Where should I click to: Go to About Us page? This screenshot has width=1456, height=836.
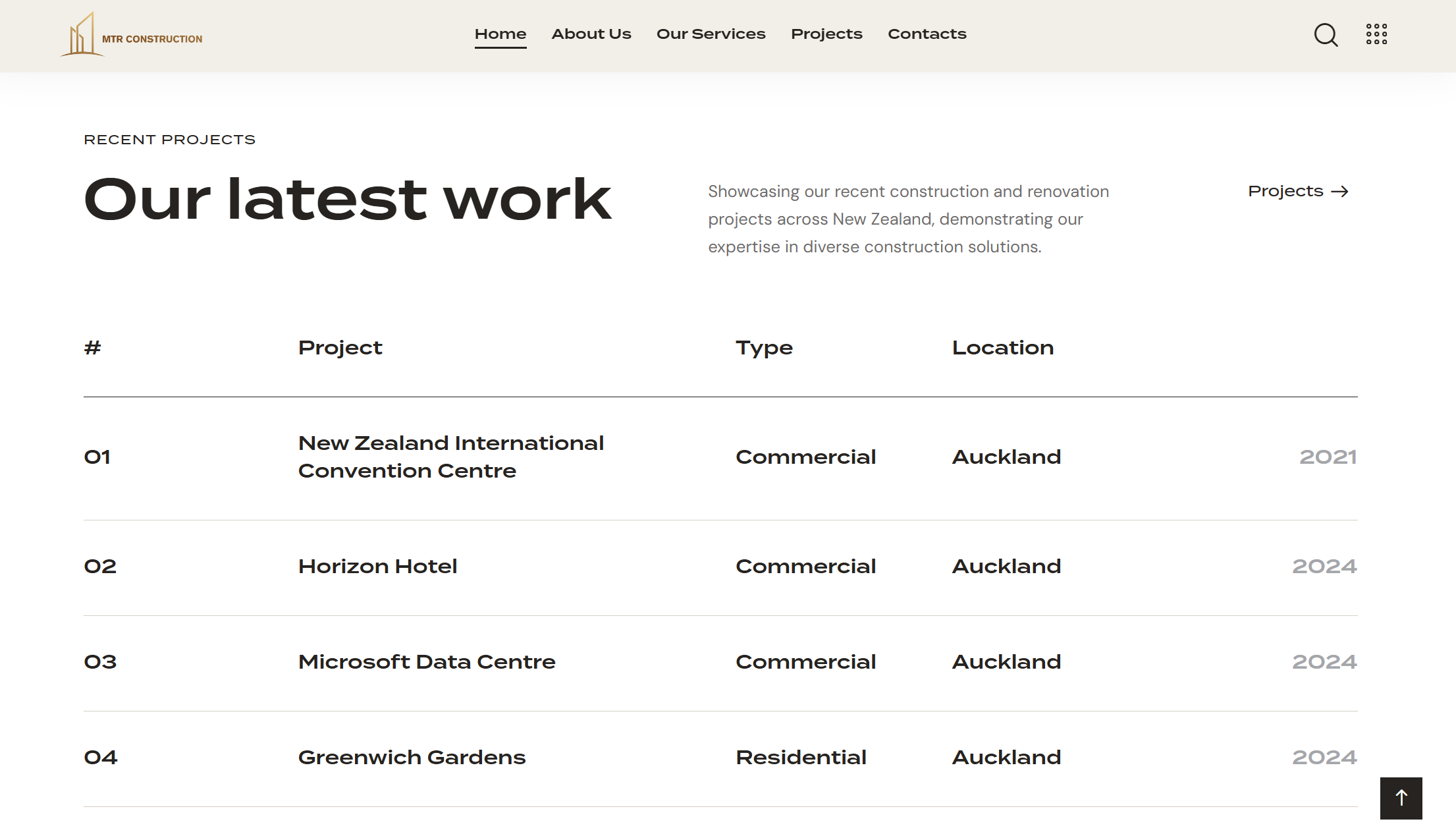[x=591, y=34]
